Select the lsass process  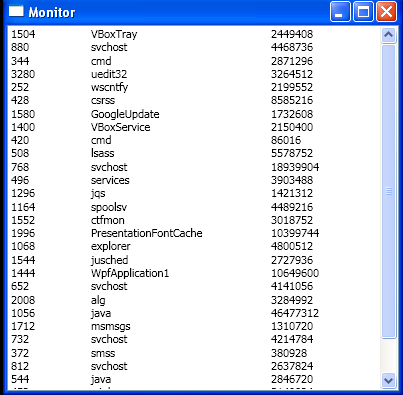(195, 153)
